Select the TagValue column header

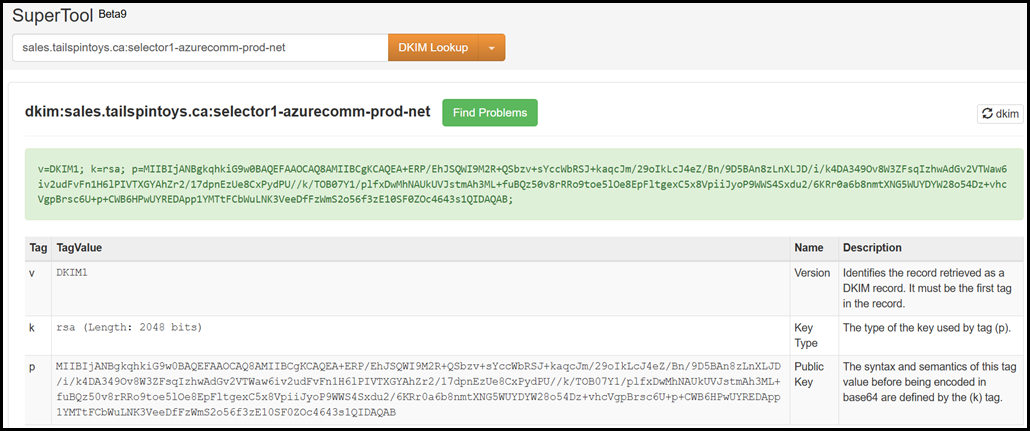click(79, 247)
